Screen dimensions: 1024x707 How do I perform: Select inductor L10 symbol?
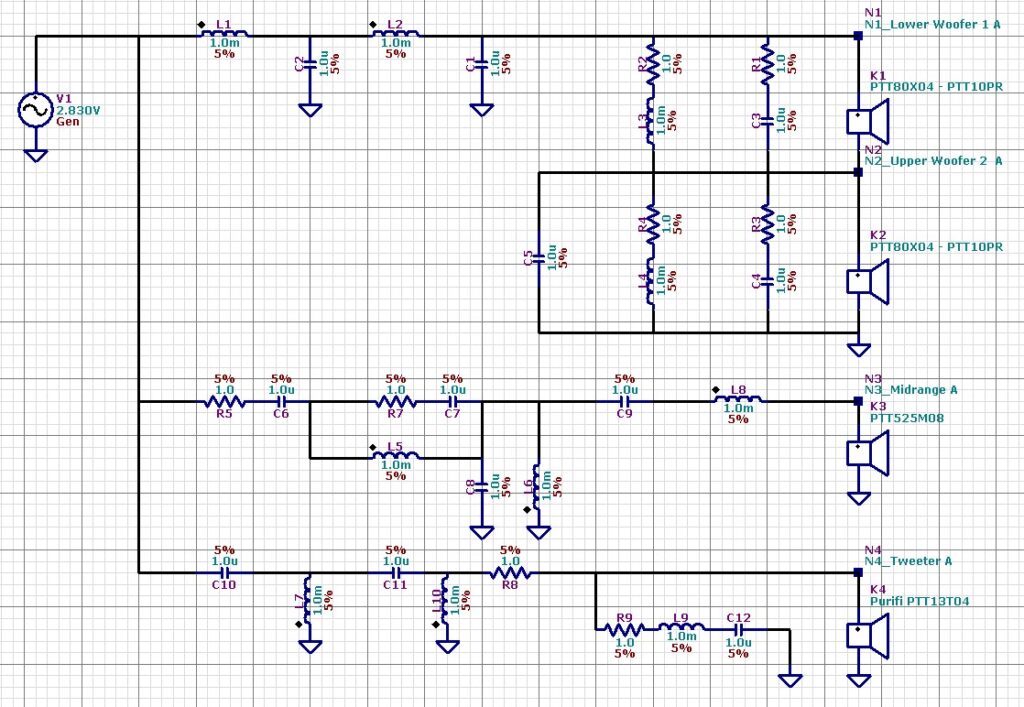point(445,601)
